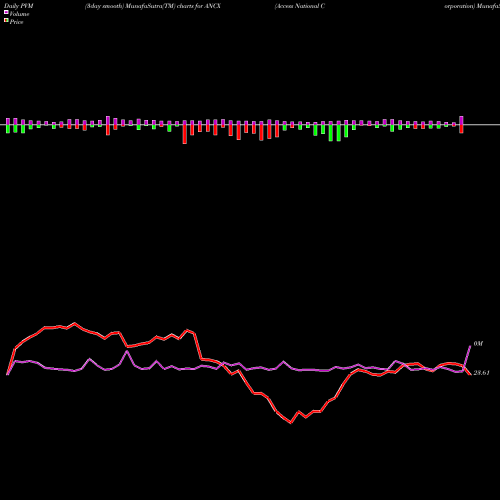Click the Volume legend color swatch
The width and height of the screenshot is (500, 500).
[x=6, y=12]
